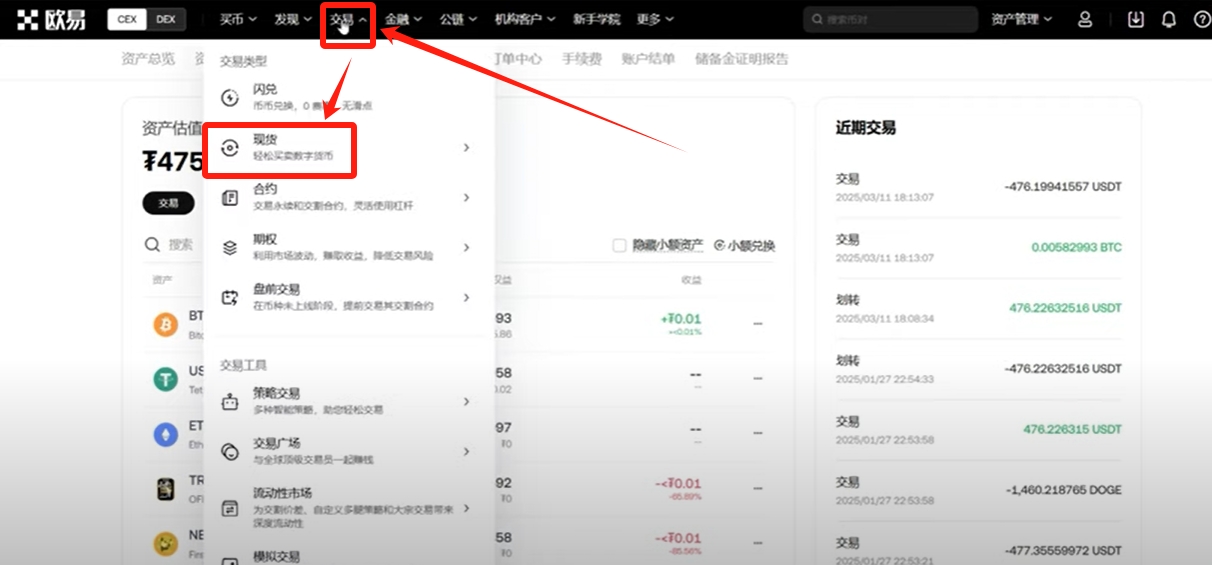This screenshot has width=1212, height=565.
Task: Open the 资产管理 dropdown
Action: [1021, 19]
